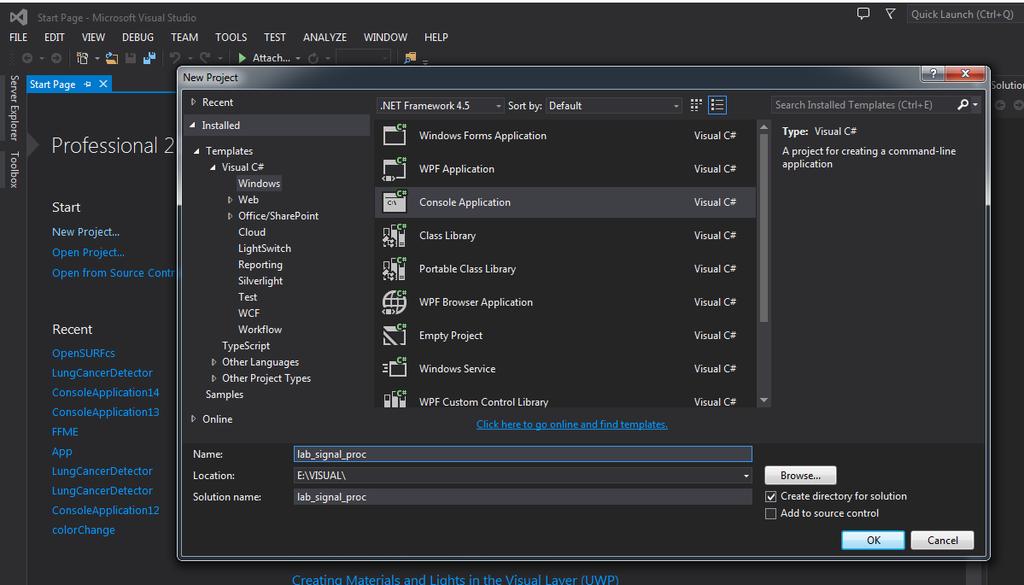
Task: Expand the Web template category
Action: click(x=230, y=200)
